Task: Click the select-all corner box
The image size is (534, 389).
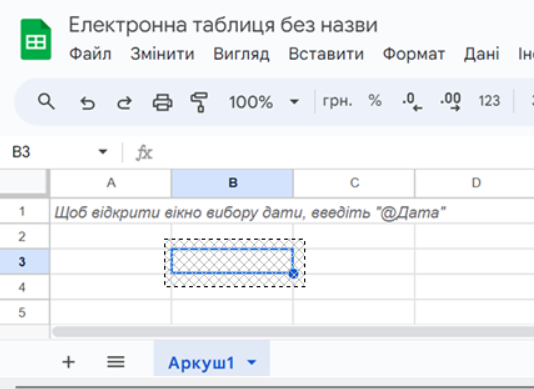Action: tap(24, 183)
